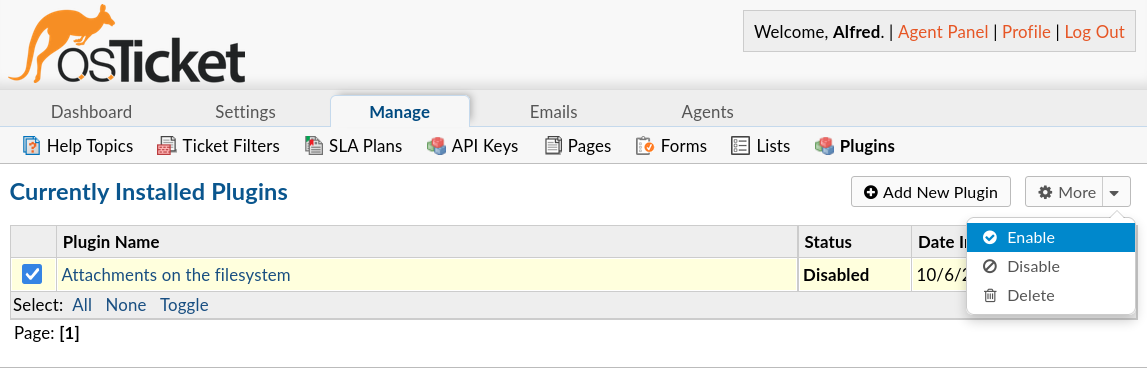1147x368 pixels.
Task: Click the Plugins icon in submenu
Action: (x=824, y=146)
